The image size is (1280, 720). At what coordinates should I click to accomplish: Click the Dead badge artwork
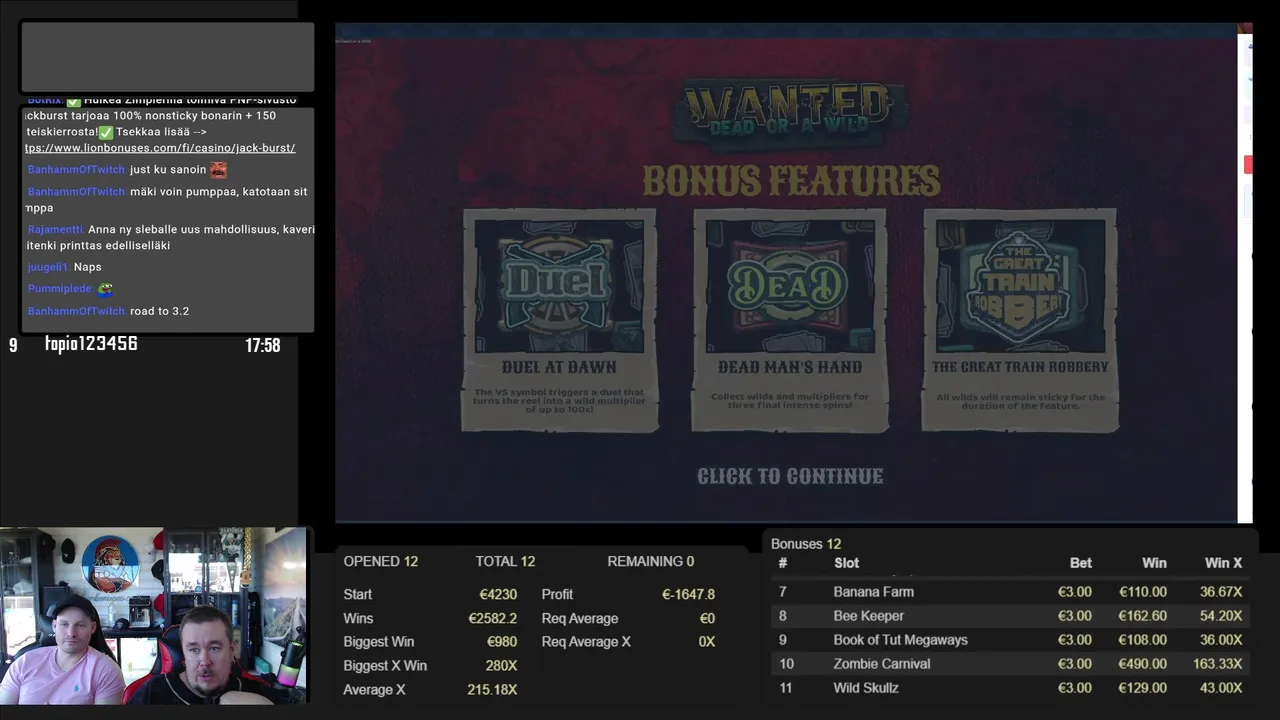coord(790,286)
